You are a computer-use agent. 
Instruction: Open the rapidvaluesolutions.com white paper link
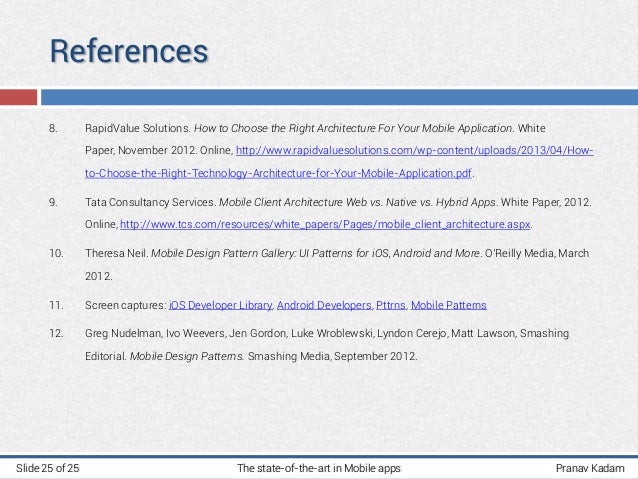(414, 151)
